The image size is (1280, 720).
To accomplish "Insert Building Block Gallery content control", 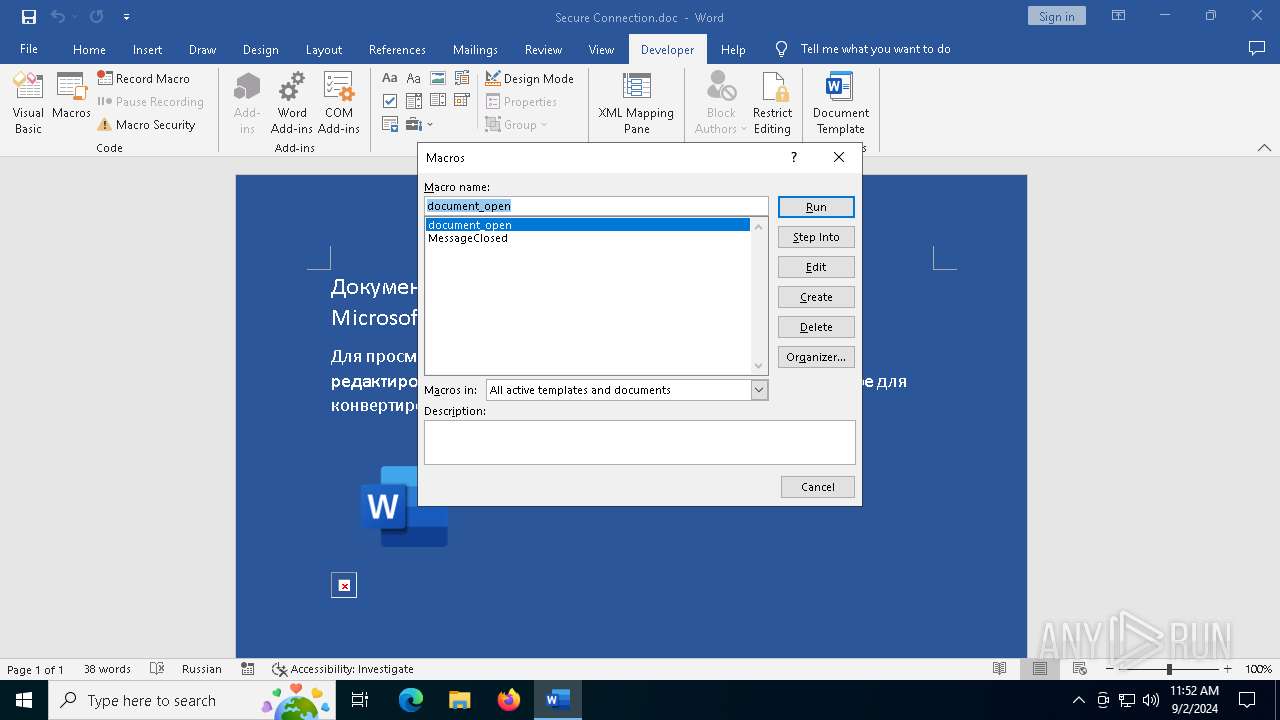I will (462, 78).
